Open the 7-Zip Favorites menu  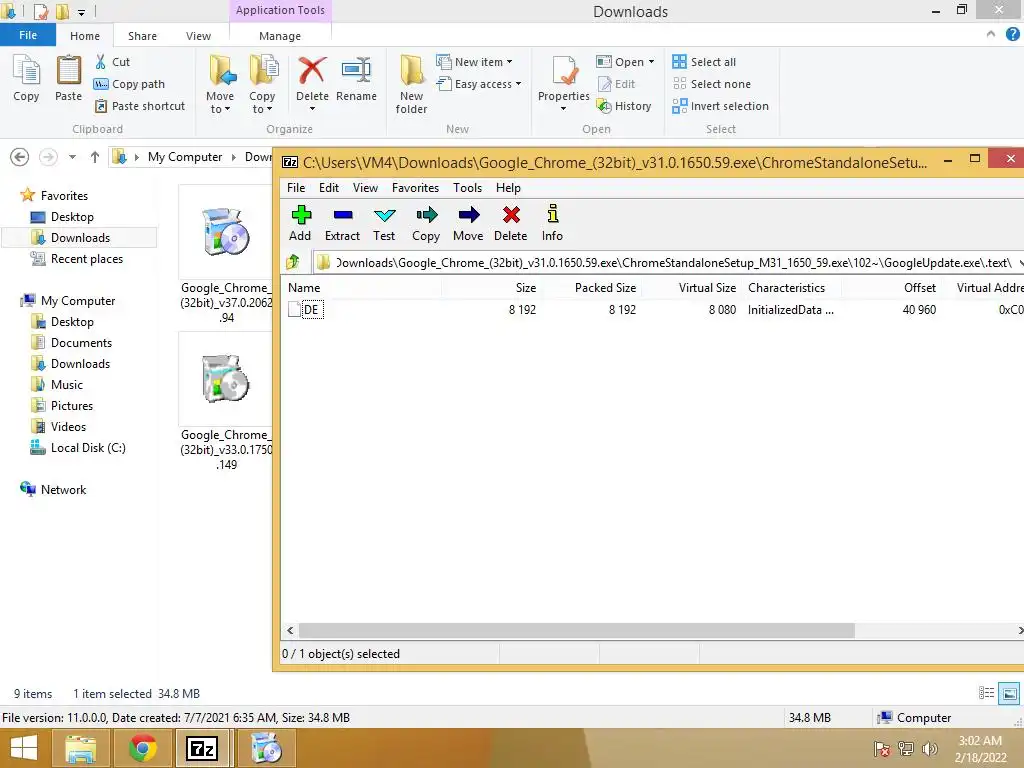pos(415,188)
